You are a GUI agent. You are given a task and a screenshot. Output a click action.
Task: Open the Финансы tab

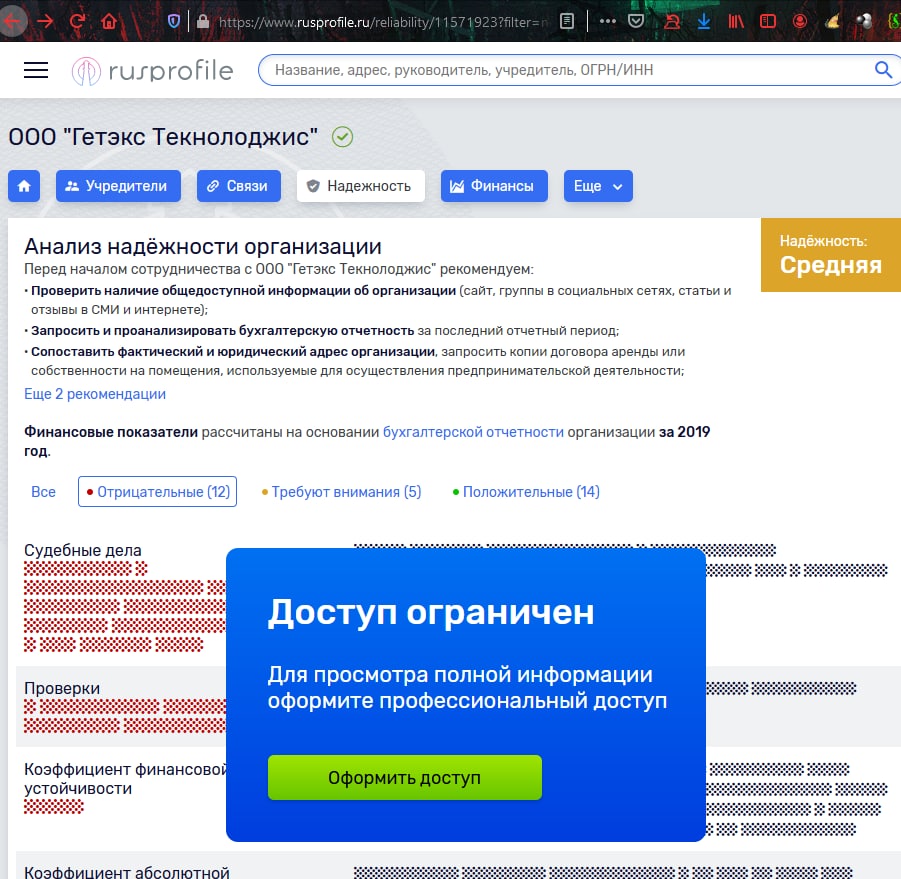494,186
